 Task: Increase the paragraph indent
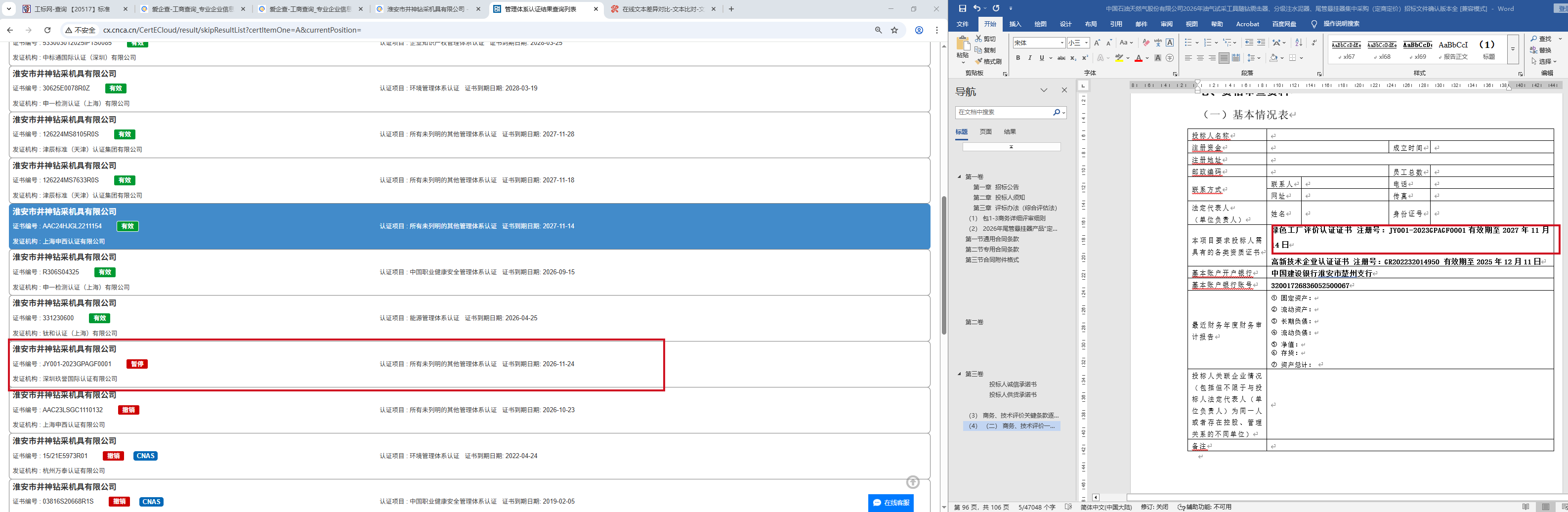click(x=1261, y=43)
